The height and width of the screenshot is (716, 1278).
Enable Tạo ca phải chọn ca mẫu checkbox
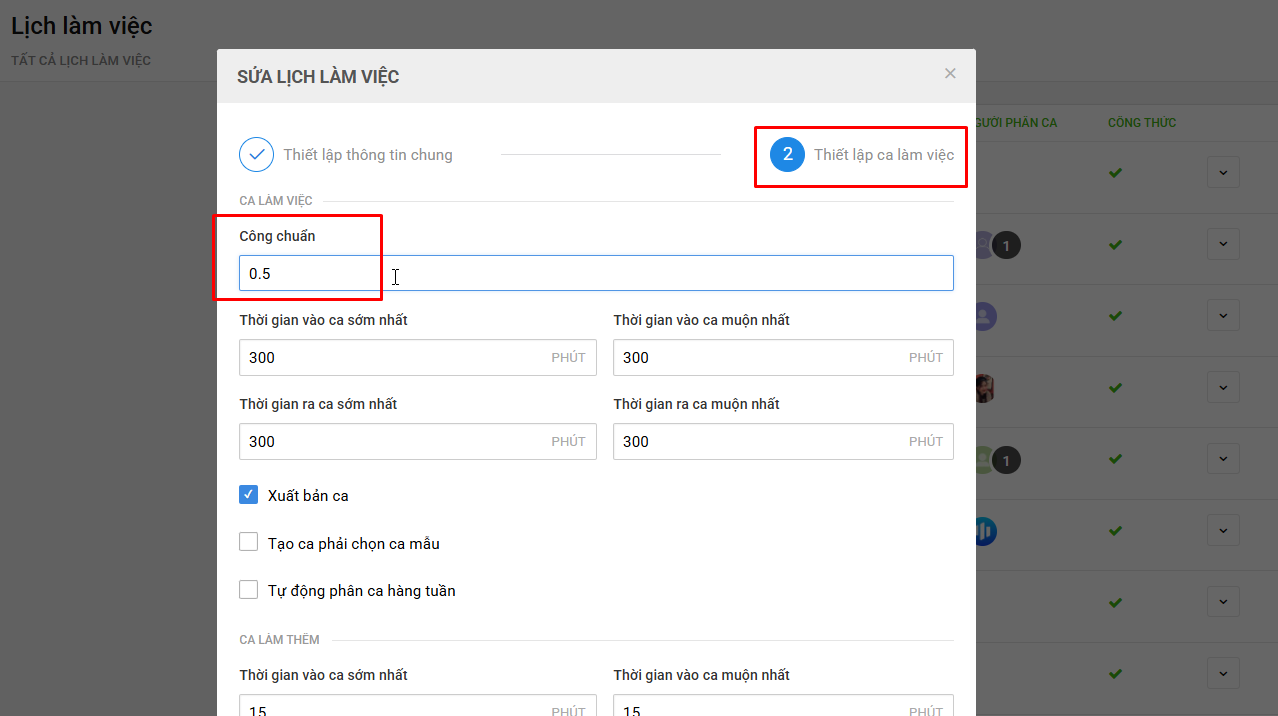[249, 543]
